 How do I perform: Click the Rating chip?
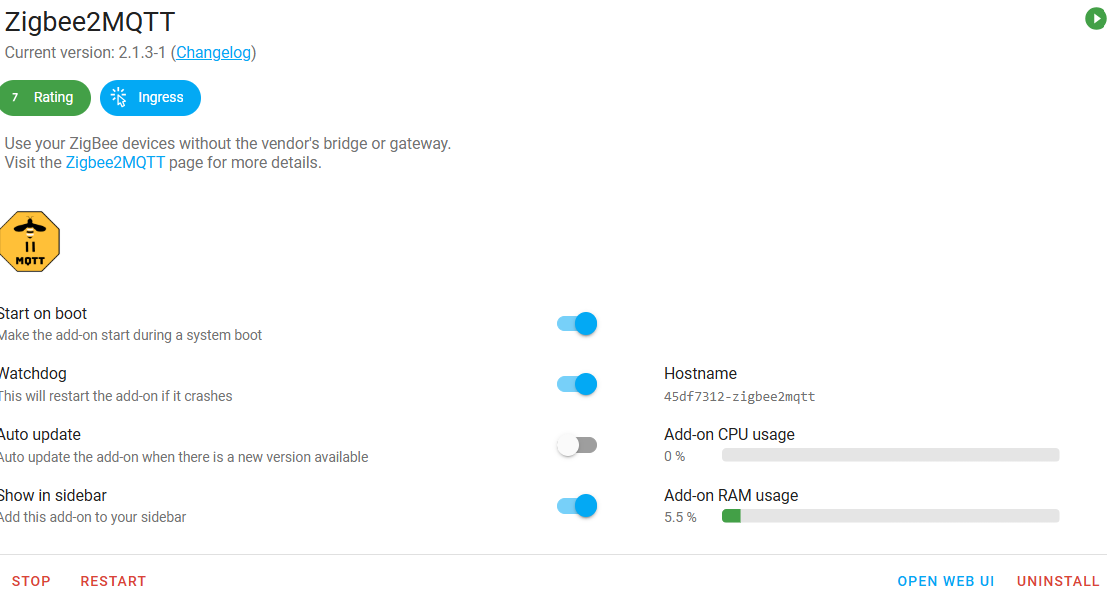click(53, 98)
